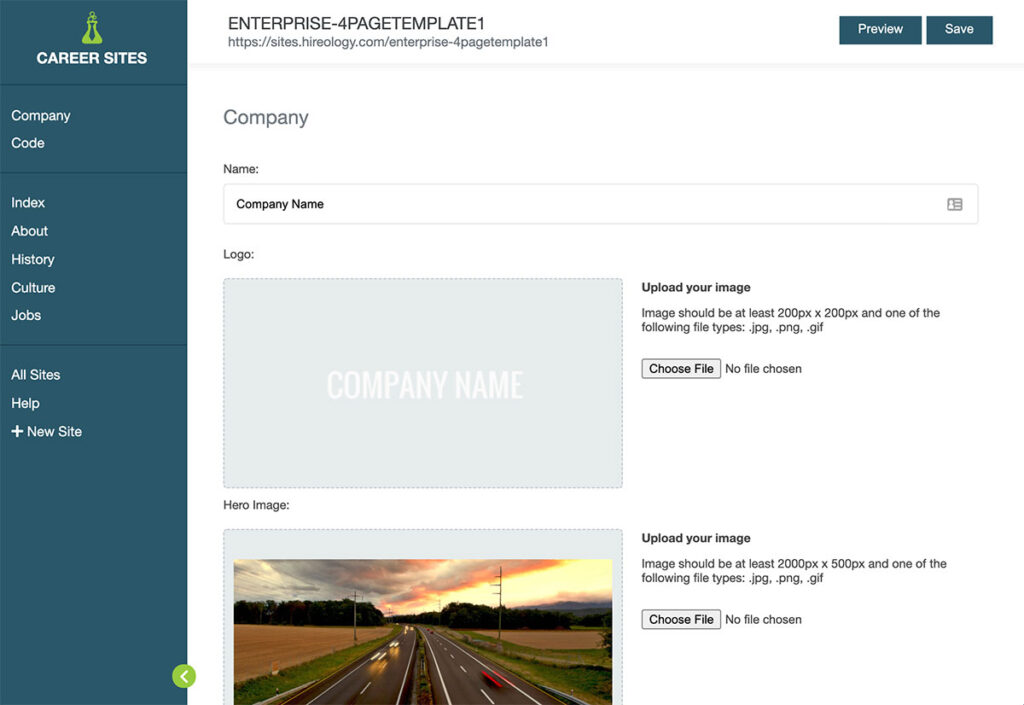
Task: Click the Hero Image label
Action: (x=256, y=505)
